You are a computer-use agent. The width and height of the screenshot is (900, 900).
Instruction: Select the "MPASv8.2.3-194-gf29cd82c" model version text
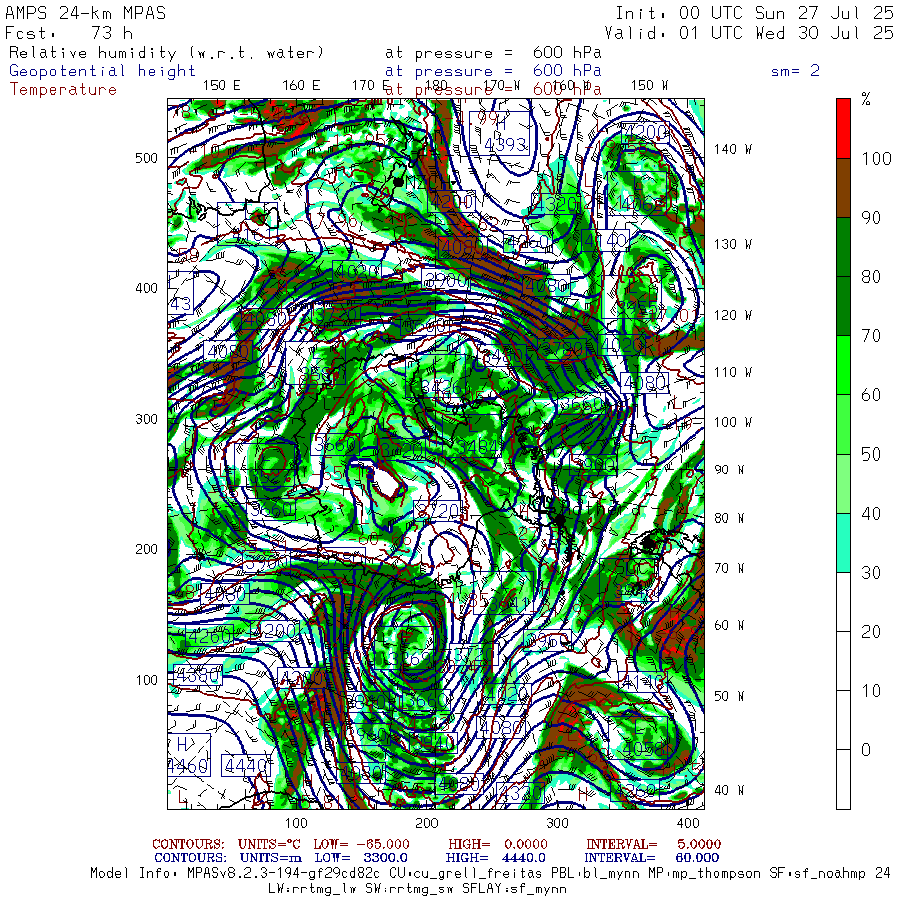click(x=284, y=874)
